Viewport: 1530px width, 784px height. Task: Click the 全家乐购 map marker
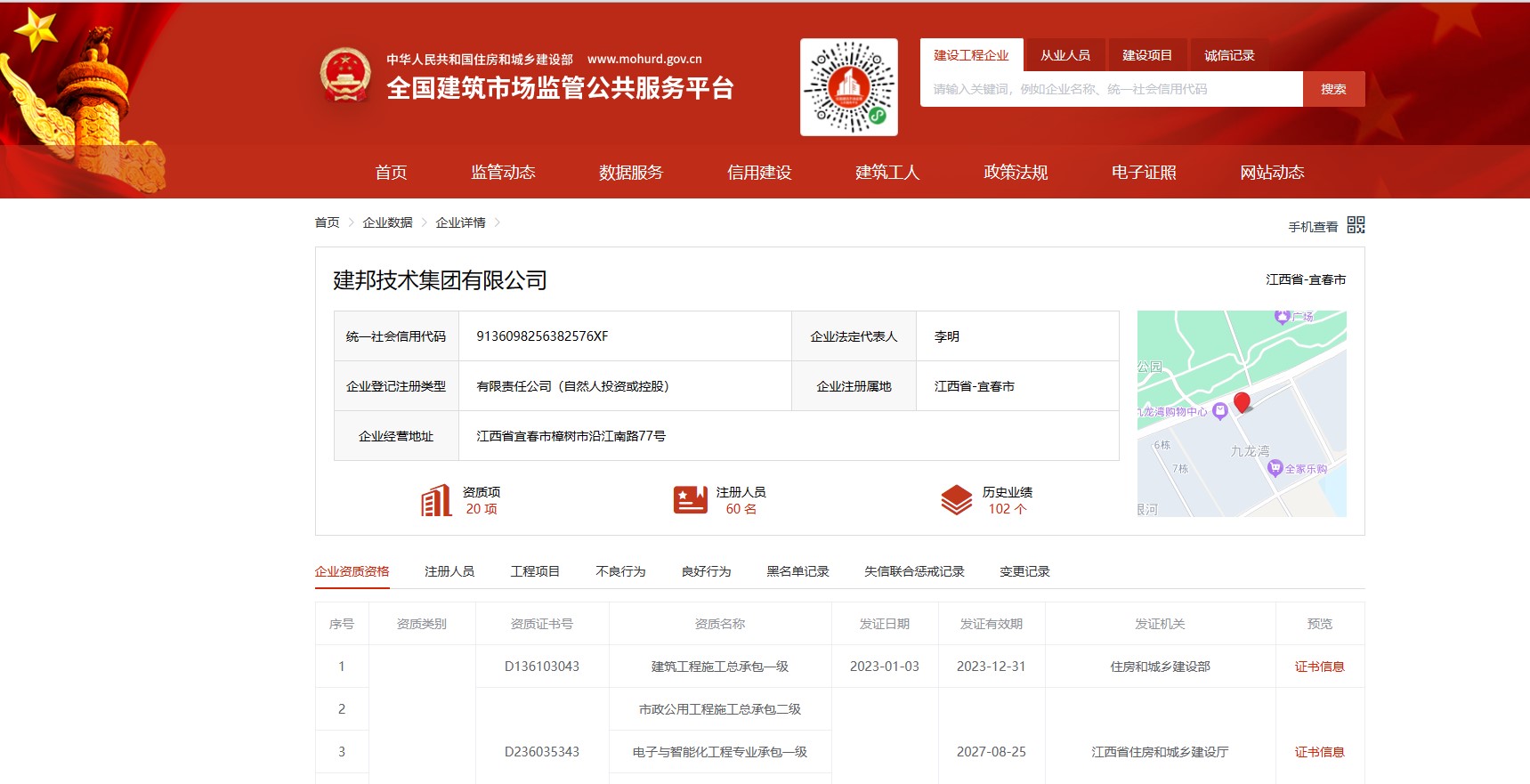point(1275,467)
